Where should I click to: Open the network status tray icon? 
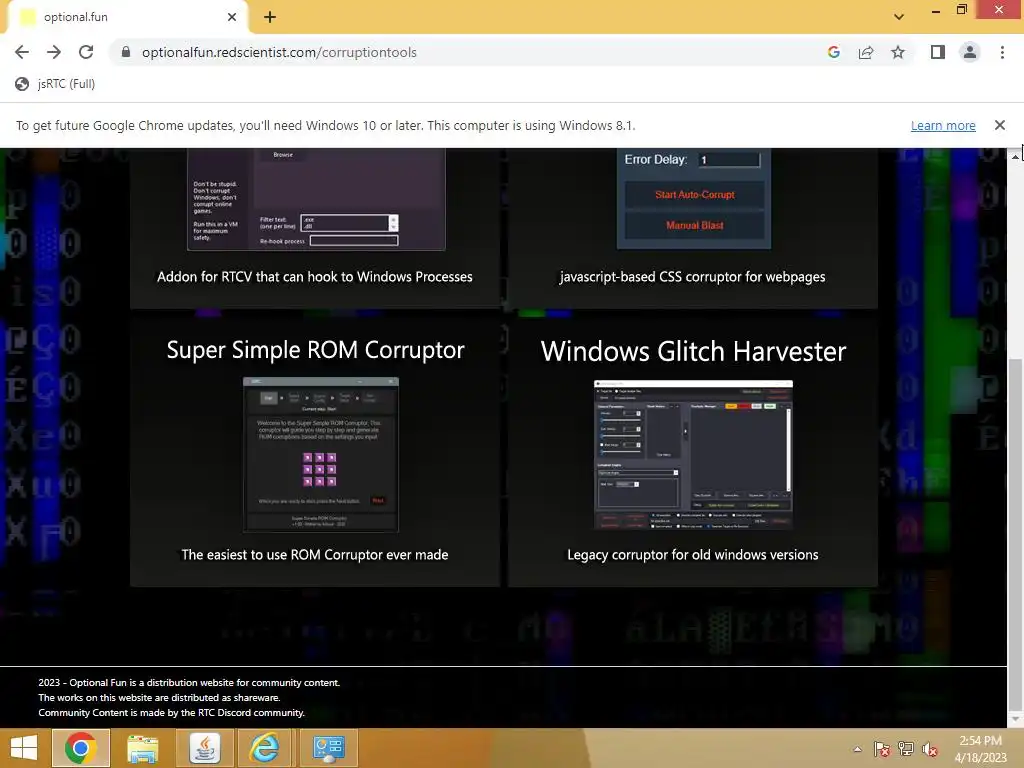point(906,749)
